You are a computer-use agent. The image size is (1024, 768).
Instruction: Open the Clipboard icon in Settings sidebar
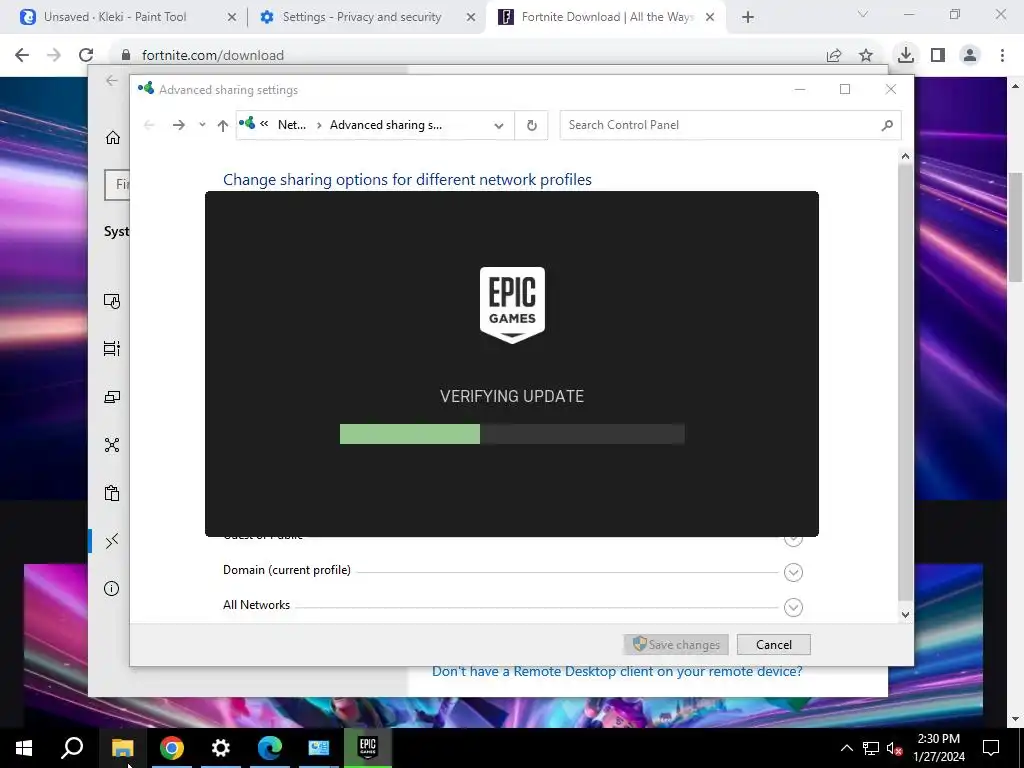[112, 493]
